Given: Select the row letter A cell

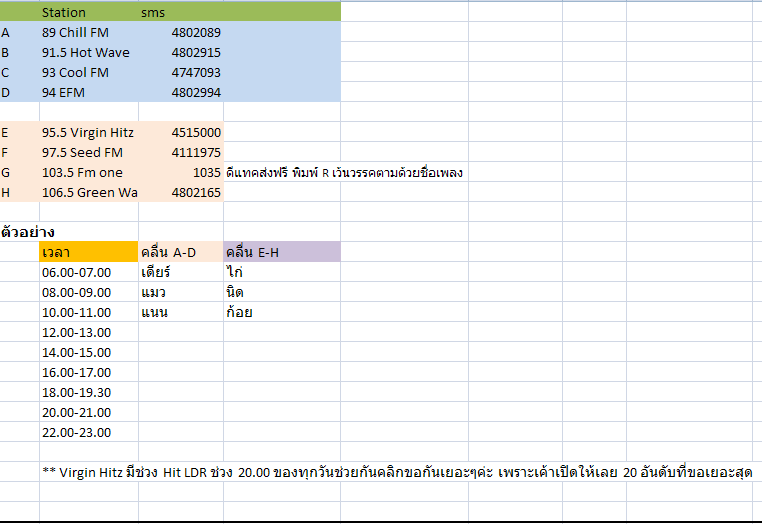Looking at the screenshot, I should [x=19, y=32].
